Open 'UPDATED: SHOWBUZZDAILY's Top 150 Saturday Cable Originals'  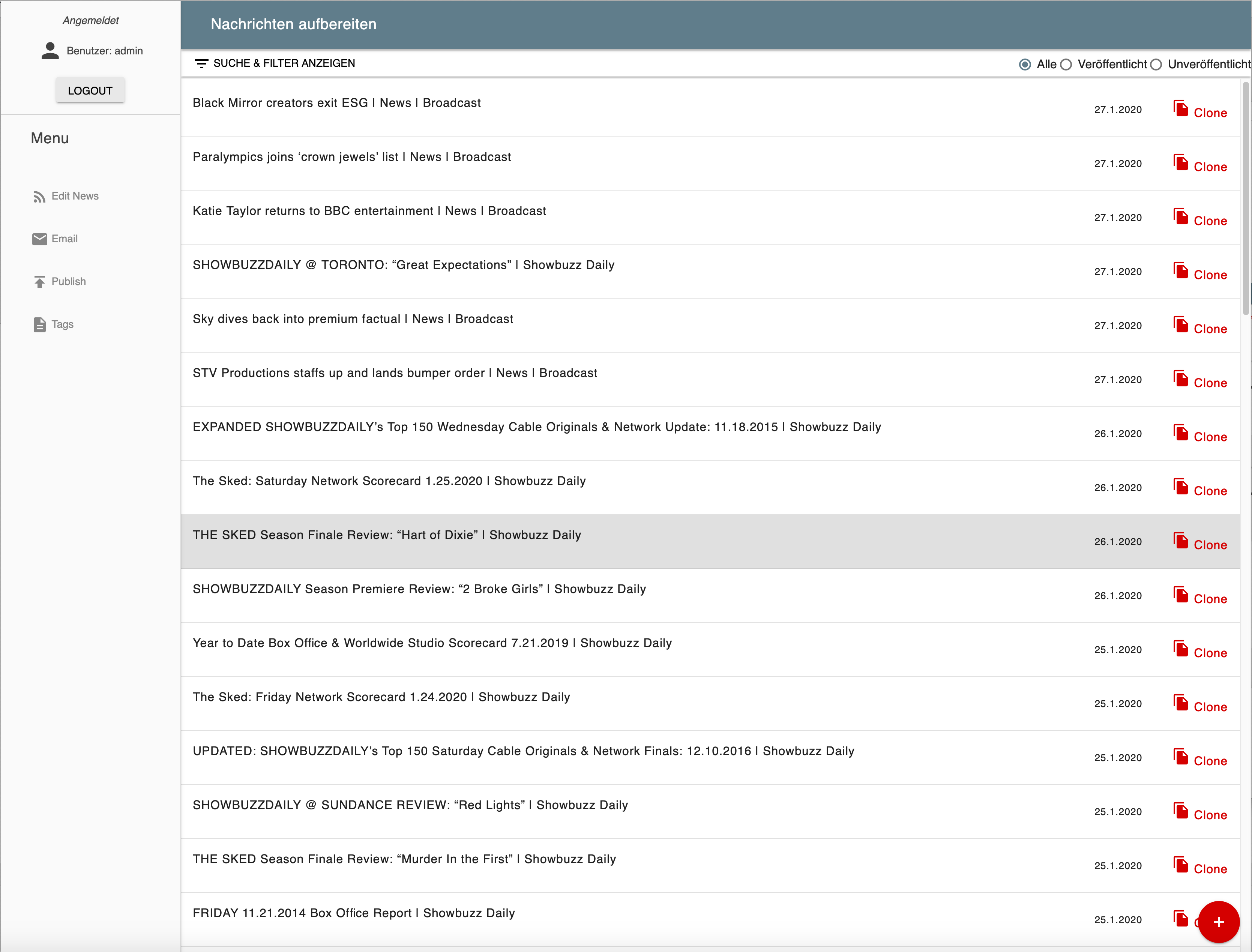(524, 751)
